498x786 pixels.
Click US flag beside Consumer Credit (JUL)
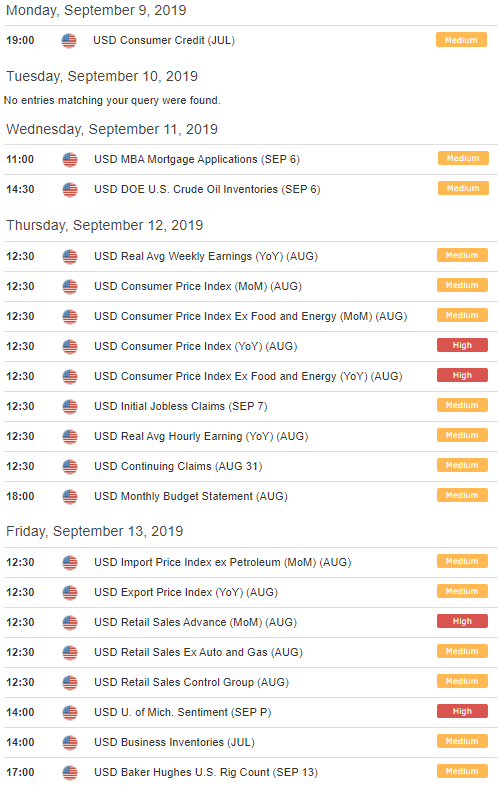69,41
